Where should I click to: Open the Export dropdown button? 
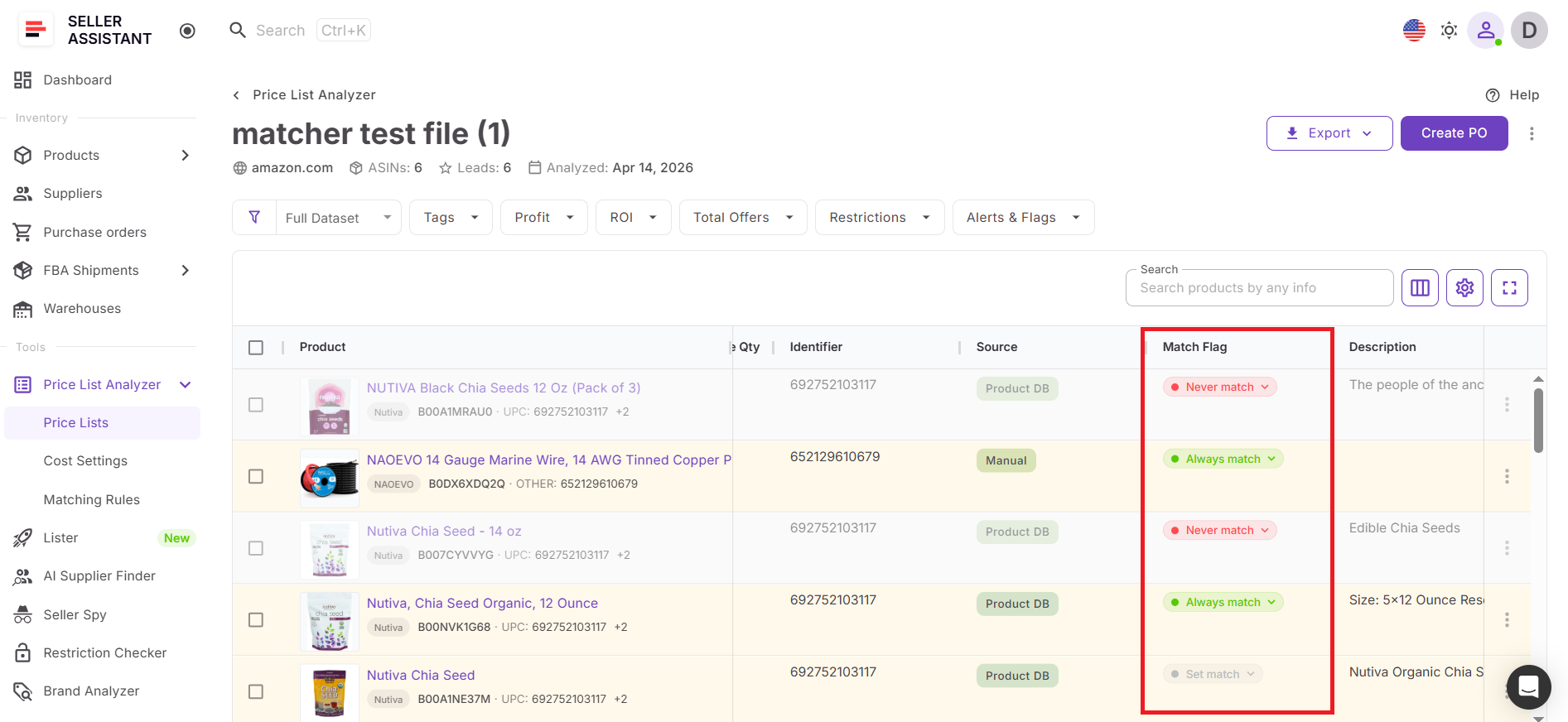point(1329,133)
